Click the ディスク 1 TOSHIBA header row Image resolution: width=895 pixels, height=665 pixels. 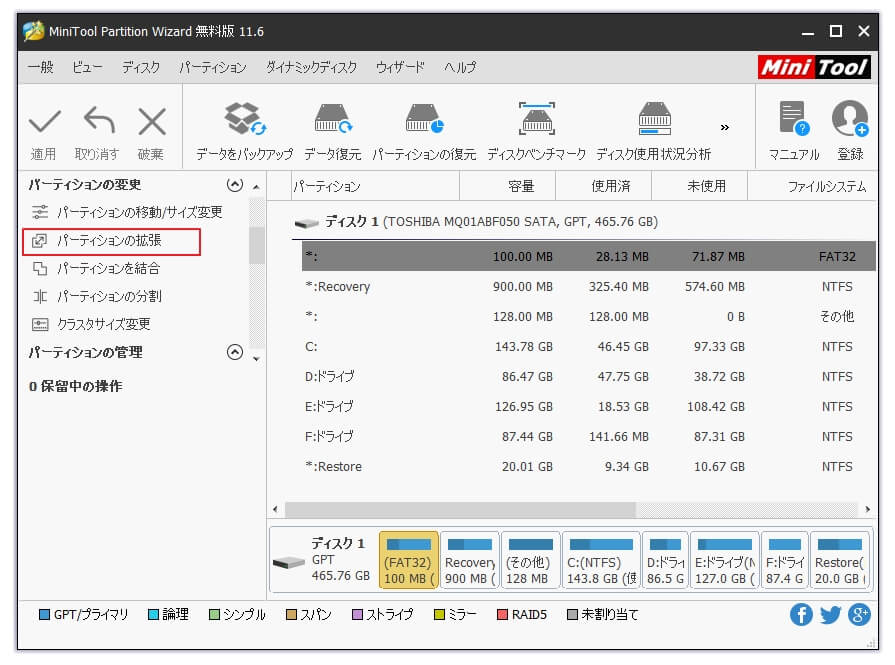tap(583, 222)
